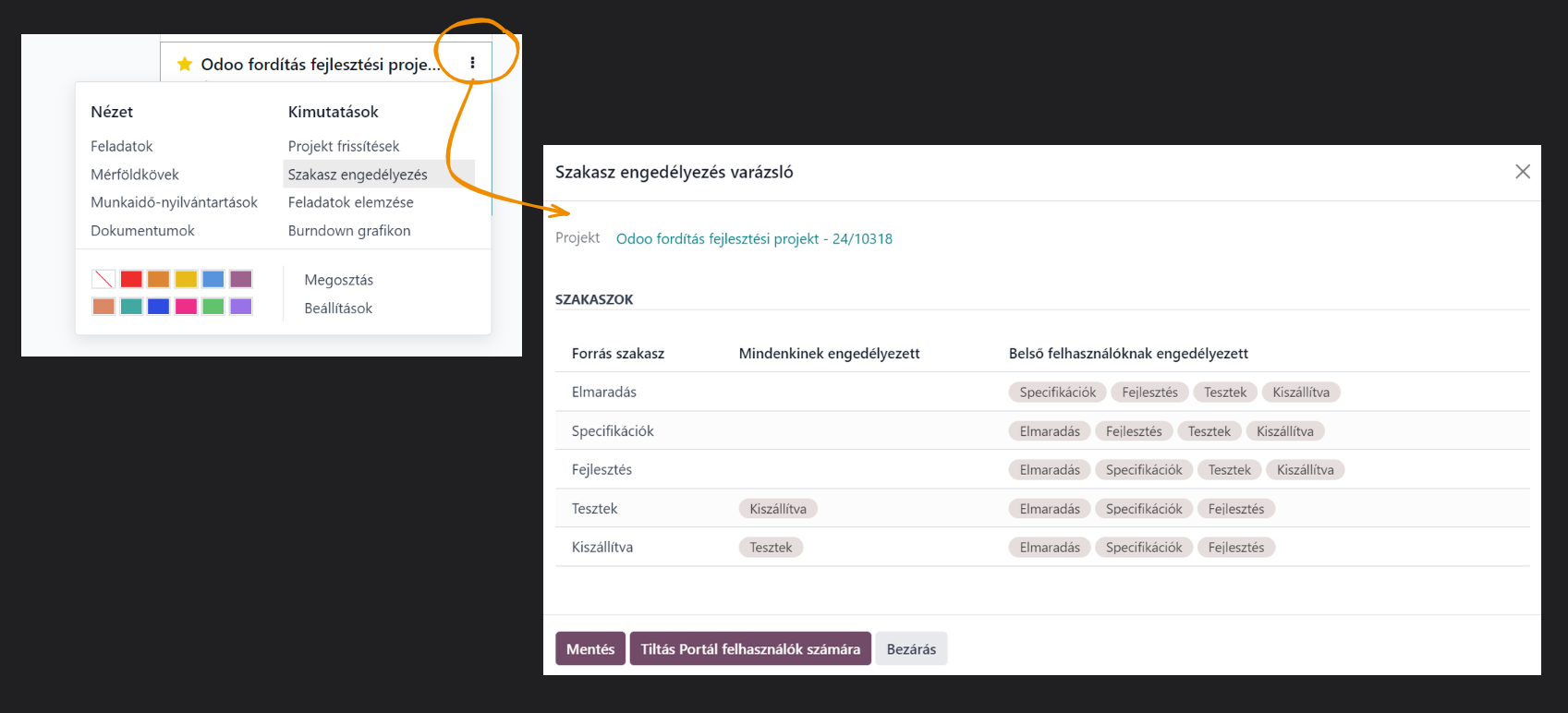Viewport: 1568px width, 713px height.
Task: Pick the salmon color swatch in bottom row
Action: click(x=103, y=307)
